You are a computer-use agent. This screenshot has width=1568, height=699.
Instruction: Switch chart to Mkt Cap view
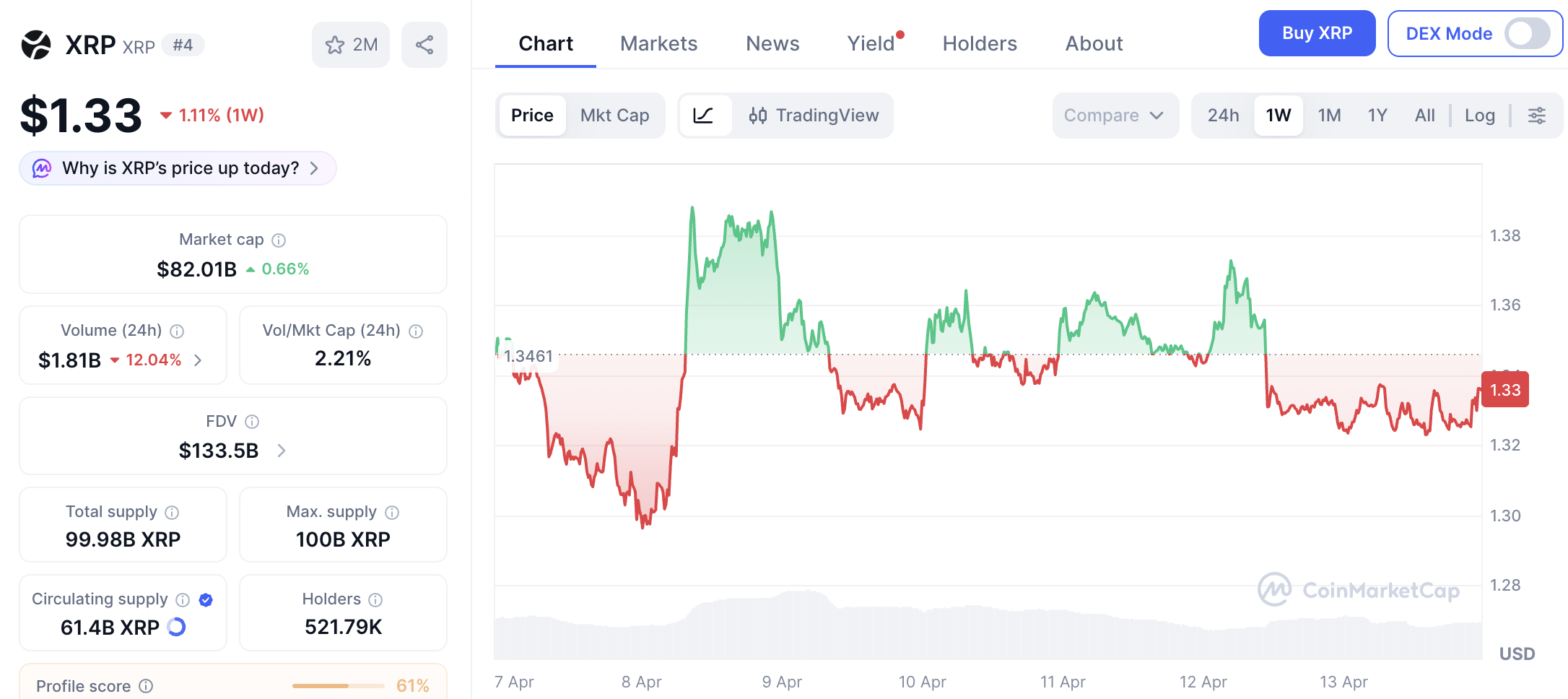click(615, 116)
